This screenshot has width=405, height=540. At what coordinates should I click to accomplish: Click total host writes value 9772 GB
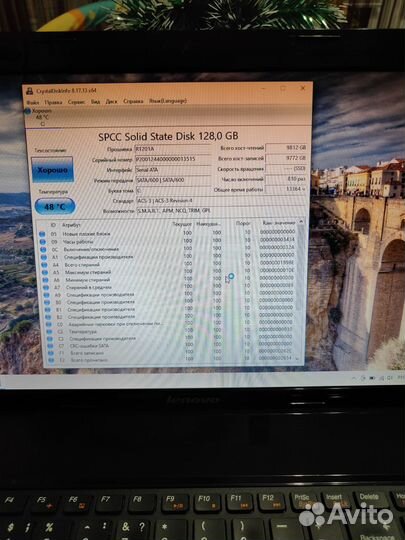tap(286, 158)
